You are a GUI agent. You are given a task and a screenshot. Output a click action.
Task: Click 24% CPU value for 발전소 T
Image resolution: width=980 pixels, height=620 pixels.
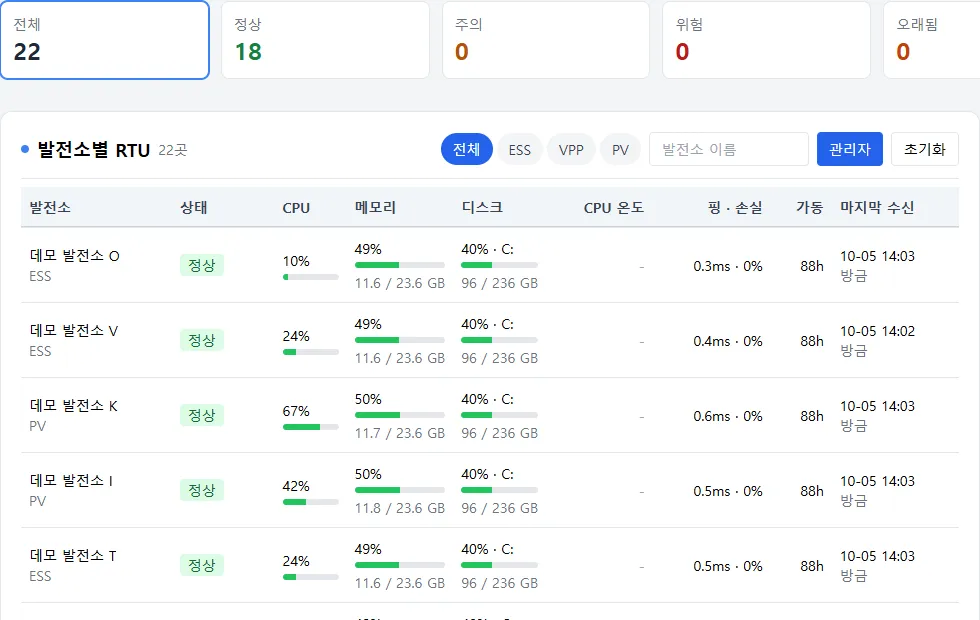point(296,561)
